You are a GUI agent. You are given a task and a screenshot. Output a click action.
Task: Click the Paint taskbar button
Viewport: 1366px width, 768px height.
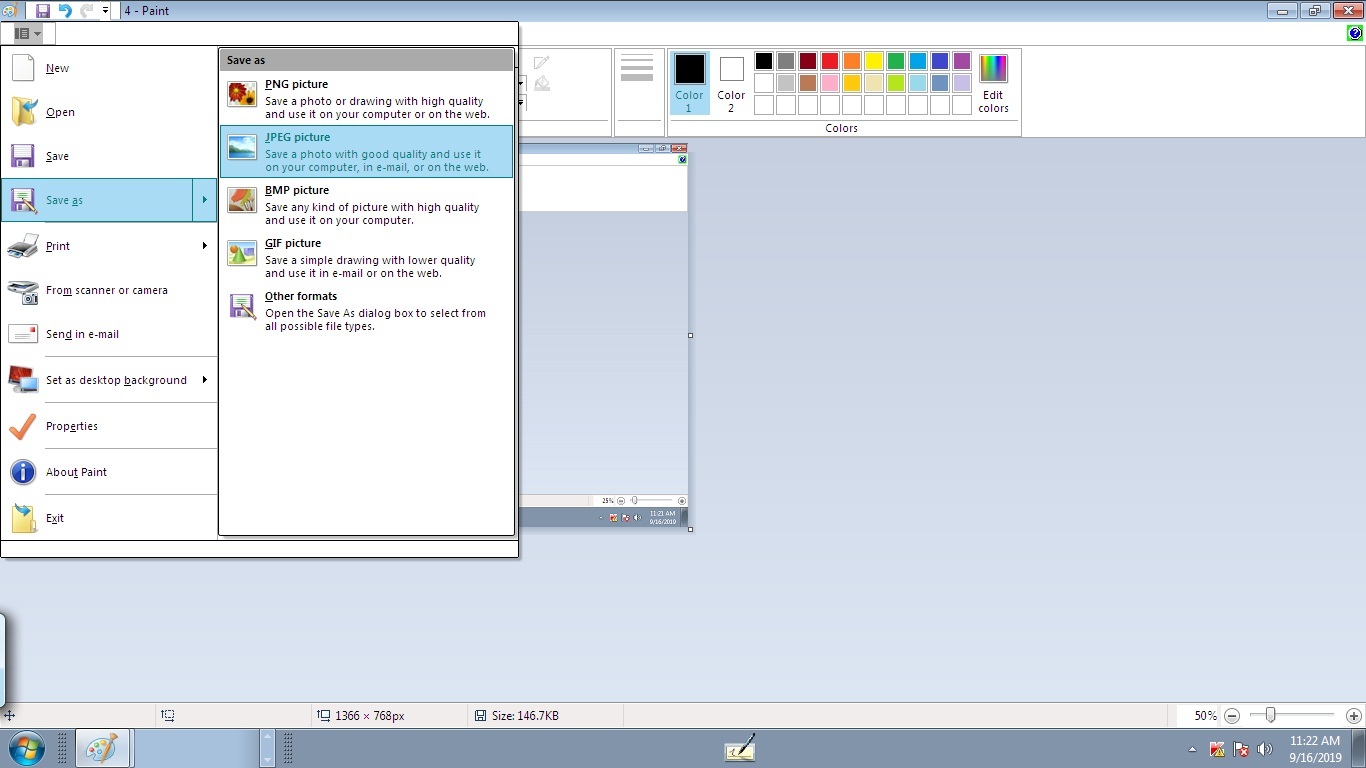click(101, 748)
